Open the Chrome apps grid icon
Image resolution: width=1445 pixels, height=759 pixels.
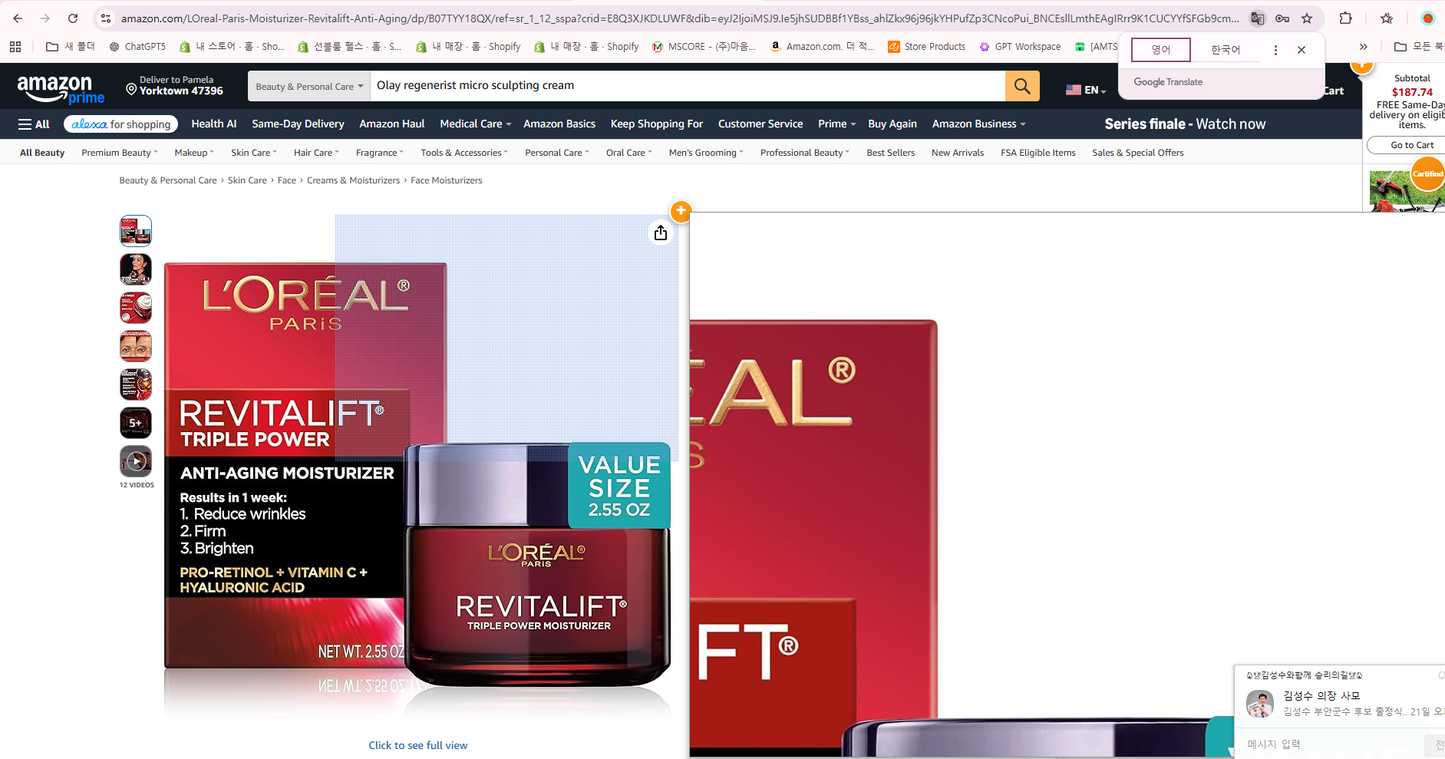(x=15, y=46)
